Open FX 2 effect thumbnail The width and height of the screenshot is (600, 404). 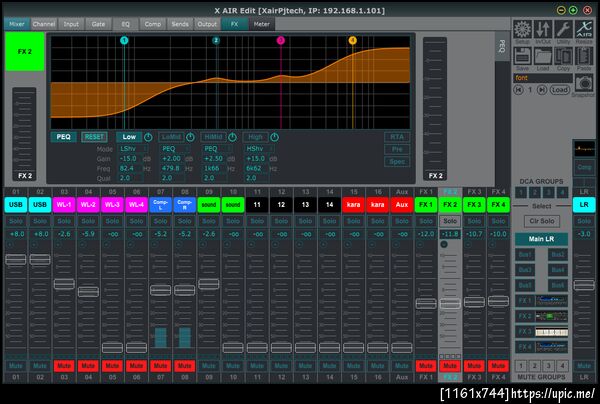click(551, 316)
